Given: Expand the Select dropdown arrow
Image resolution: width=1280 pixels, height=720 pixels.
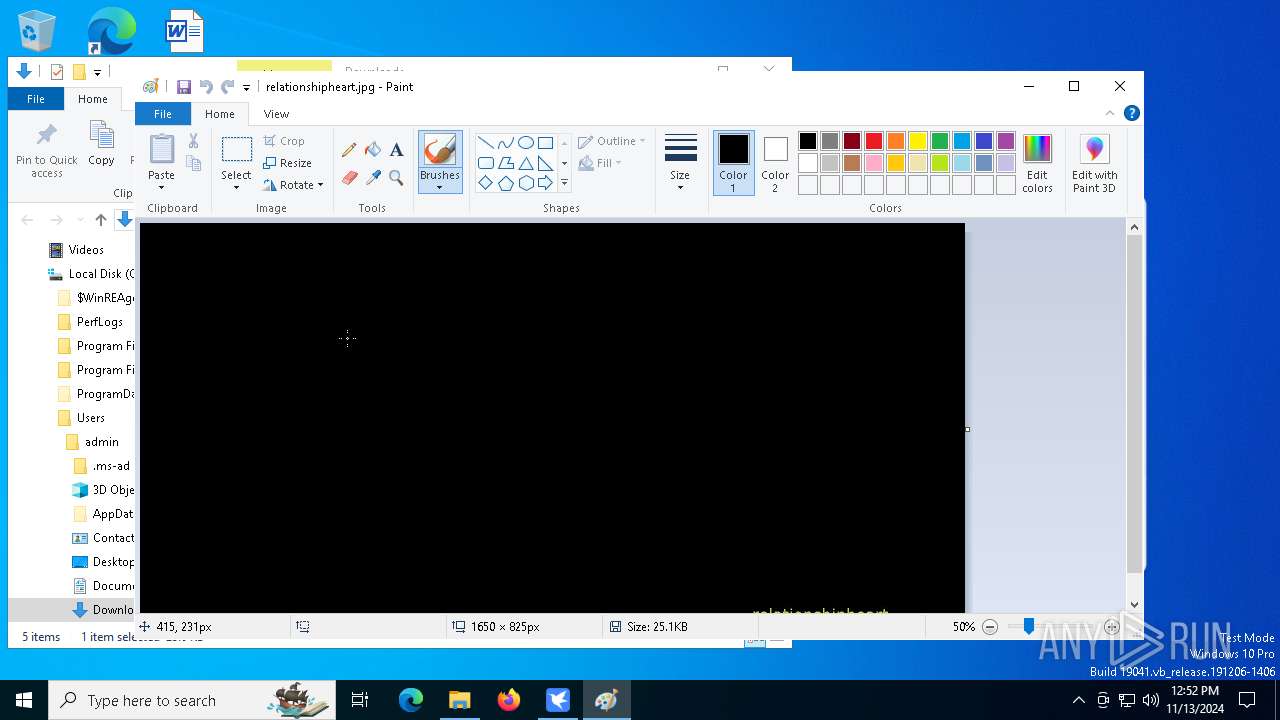Looking at the screenshot, I should 236,187.
